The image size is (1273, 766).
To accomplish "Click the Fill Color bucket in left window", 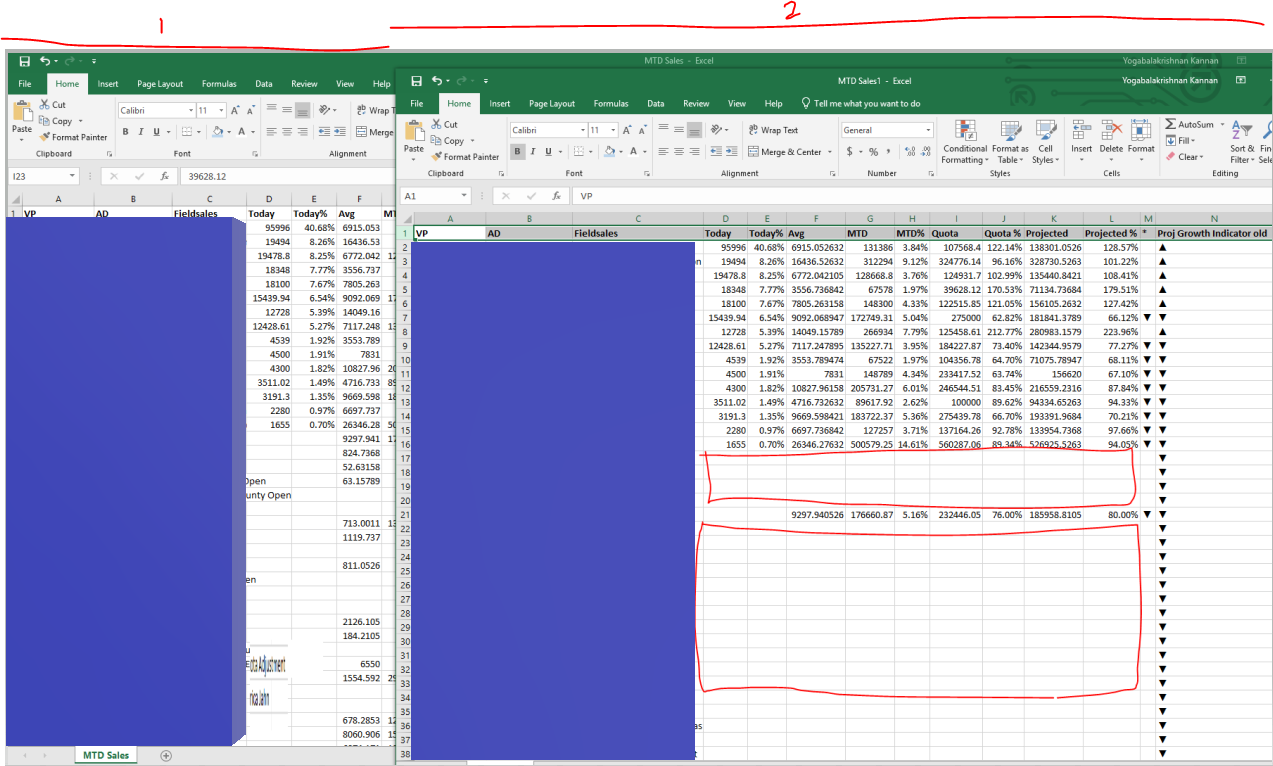I will pos(217,132).
